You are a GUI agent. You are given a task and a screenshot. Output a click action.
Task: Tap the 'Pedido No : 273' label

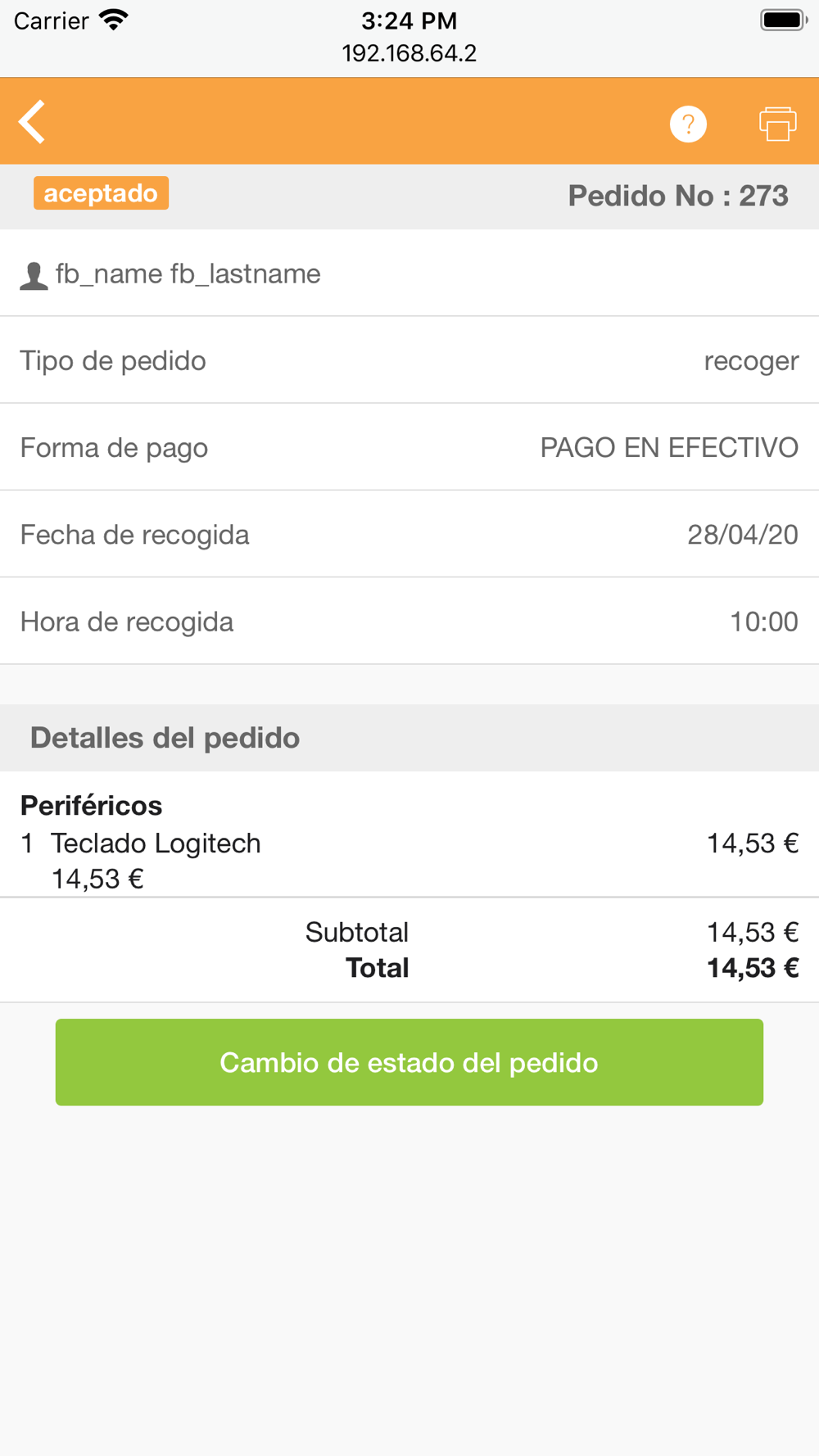[678, 196]
